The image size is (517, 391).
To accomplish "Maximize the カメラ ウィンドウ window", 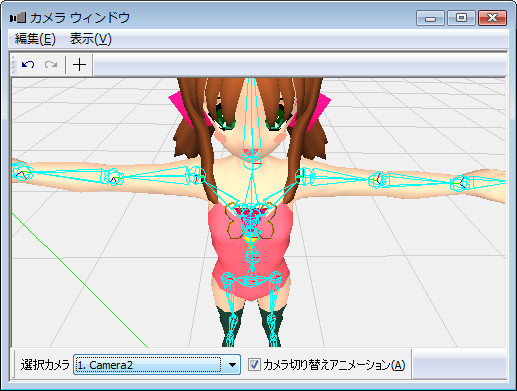I will point(461,18).
